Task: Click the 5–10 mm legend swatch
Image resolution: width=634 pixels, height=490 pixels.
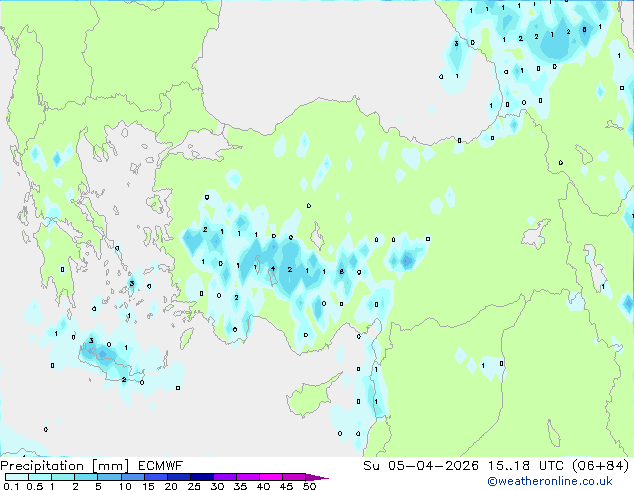Action: 109,477
